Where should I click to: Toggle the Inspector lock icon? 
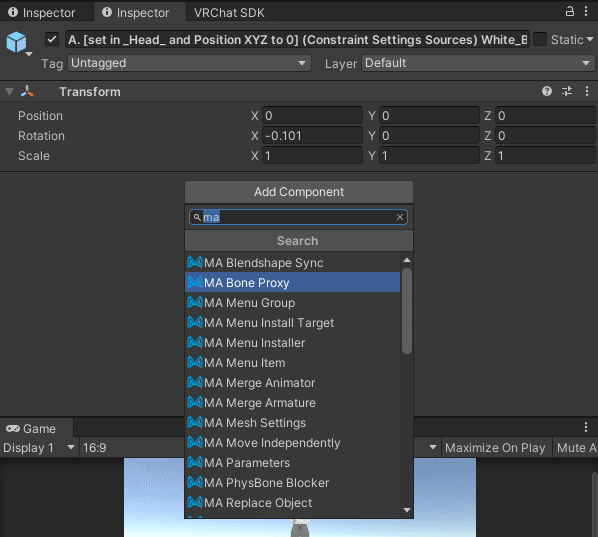point(569,11)
